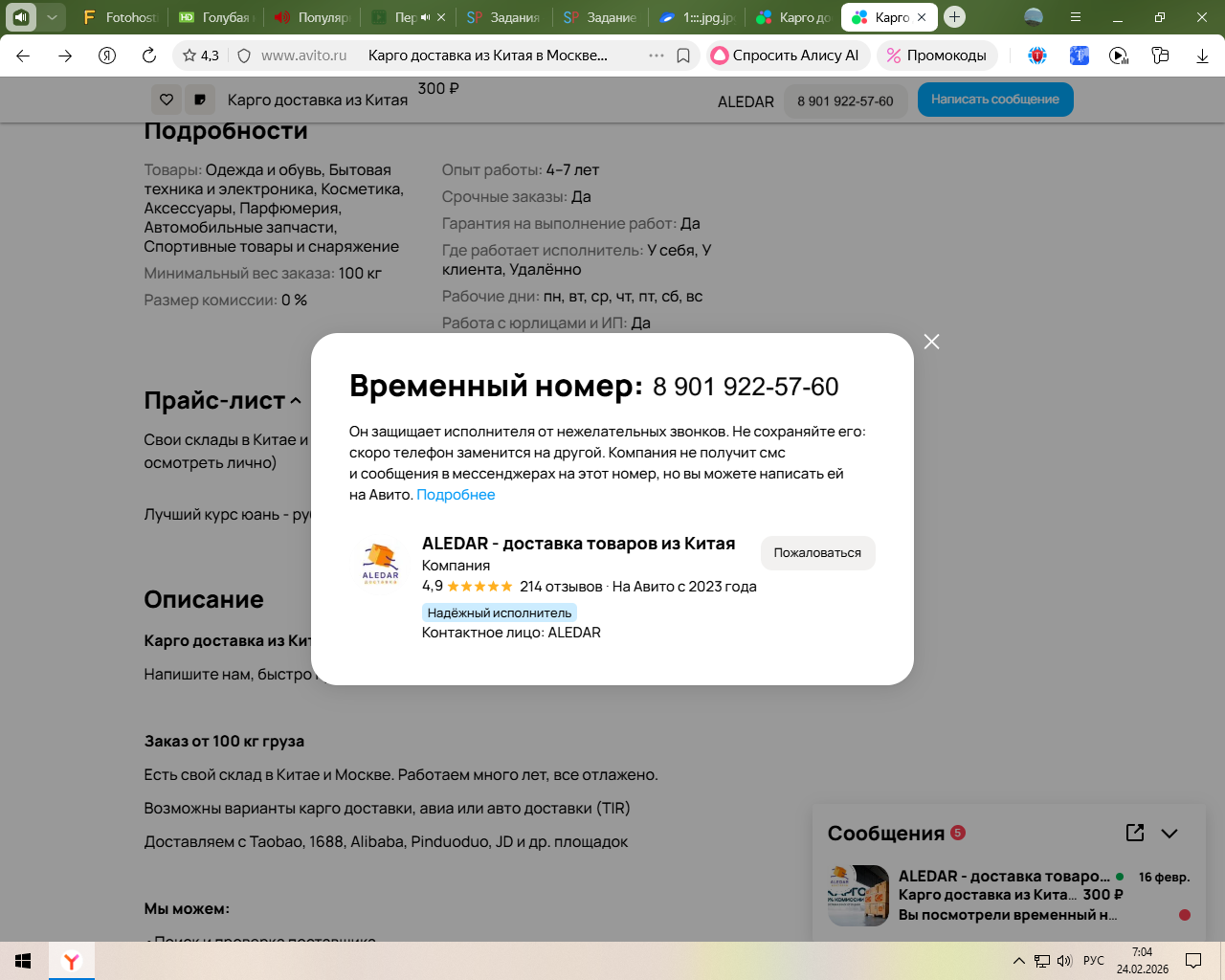Go back to the previous page
Image resolution: width=1225 pixels, height=980 pixels.
pyautogui.click(x=24, y=56)
